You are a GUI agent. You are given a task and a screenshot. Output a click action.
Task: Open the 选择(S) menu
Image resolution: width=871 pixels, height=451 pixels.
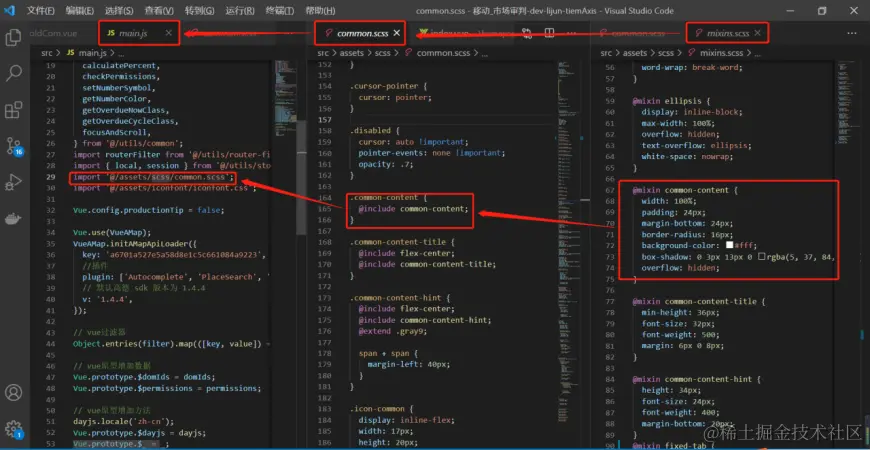119,11
